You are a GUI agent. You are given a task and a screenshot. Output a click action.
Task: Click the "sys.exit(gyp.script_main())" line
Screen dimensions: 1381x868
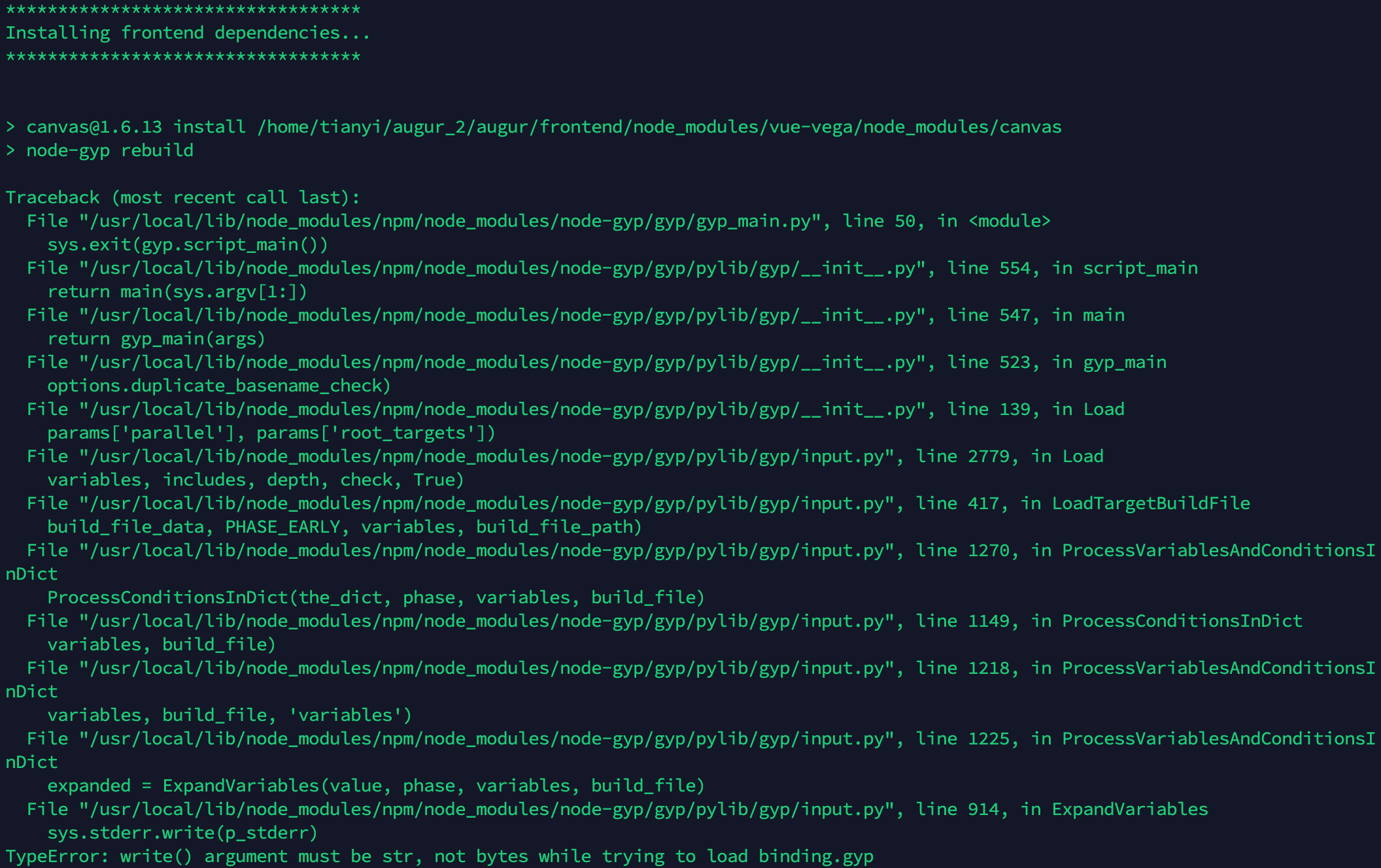(187, 245)
